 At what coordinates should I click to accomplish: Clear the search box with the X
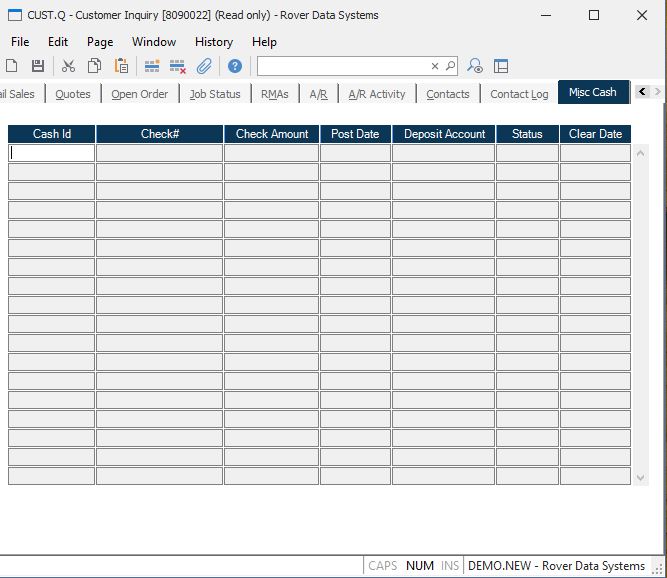[435, 66]
